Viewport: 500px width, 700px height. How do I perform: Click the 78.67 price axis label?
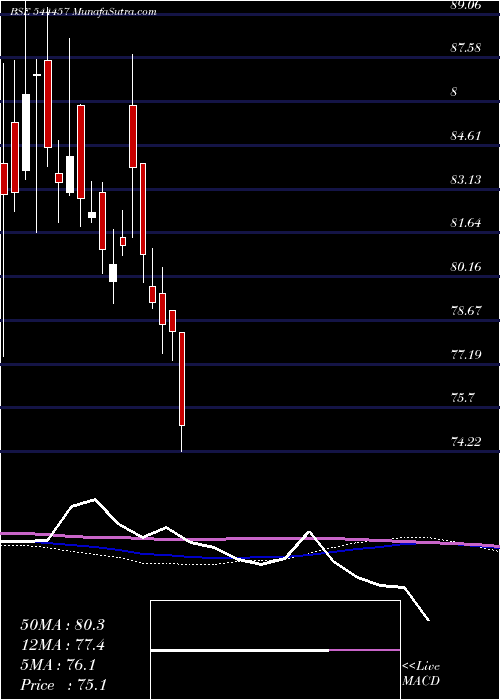(x=467, y=310)
